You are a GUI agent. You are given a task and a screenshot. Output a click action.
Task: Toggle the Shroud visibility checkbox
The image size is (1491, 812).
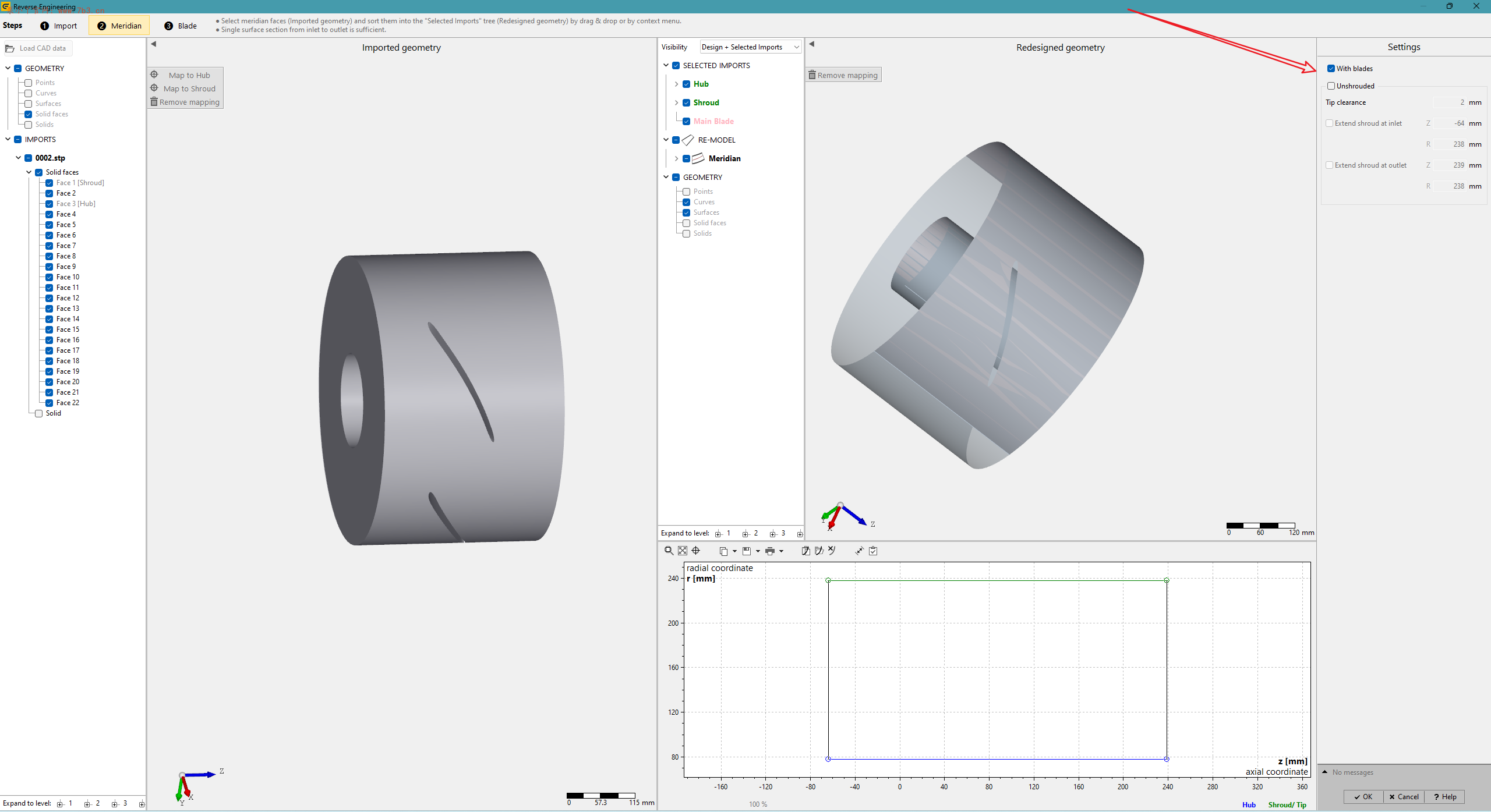click(687, 103)
